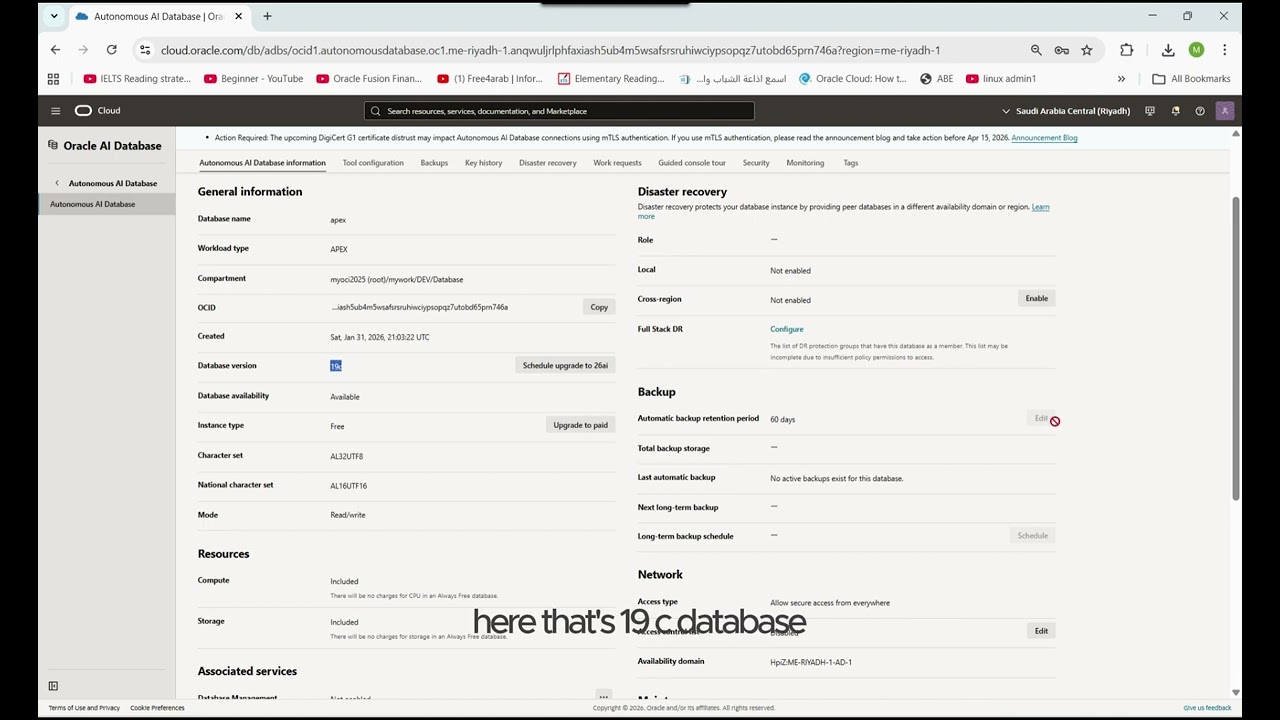Viewport: 1280px width, 720px height.
Task: Click the site information icon in address bar
Action: (x=145, y=50)
